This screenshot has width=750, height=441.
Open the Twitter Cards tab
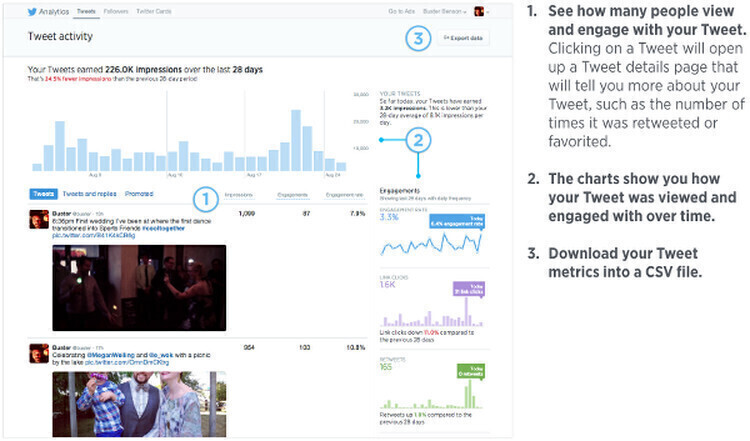153,11
